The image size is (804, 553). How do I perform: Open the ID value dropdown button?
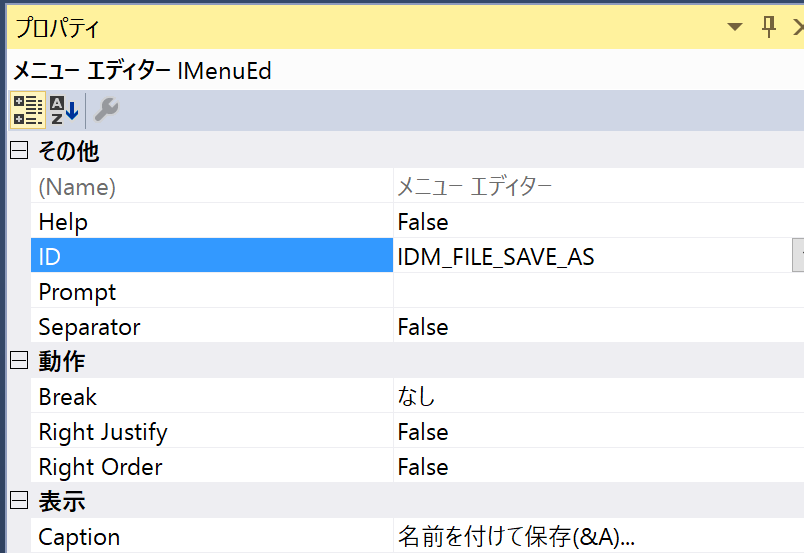798,255
